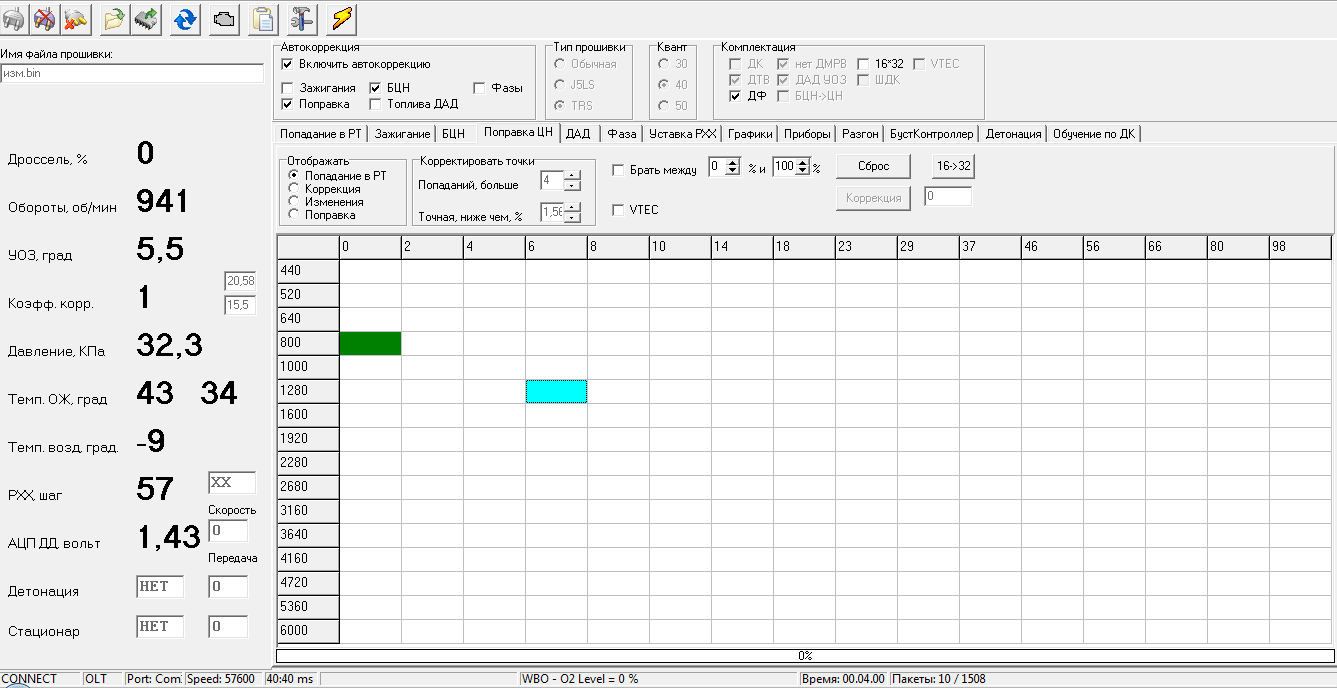This screenshot has width=1337, height=688.
Task: Click the 'Попаданий, больше' value field
Action: (552, 181)
